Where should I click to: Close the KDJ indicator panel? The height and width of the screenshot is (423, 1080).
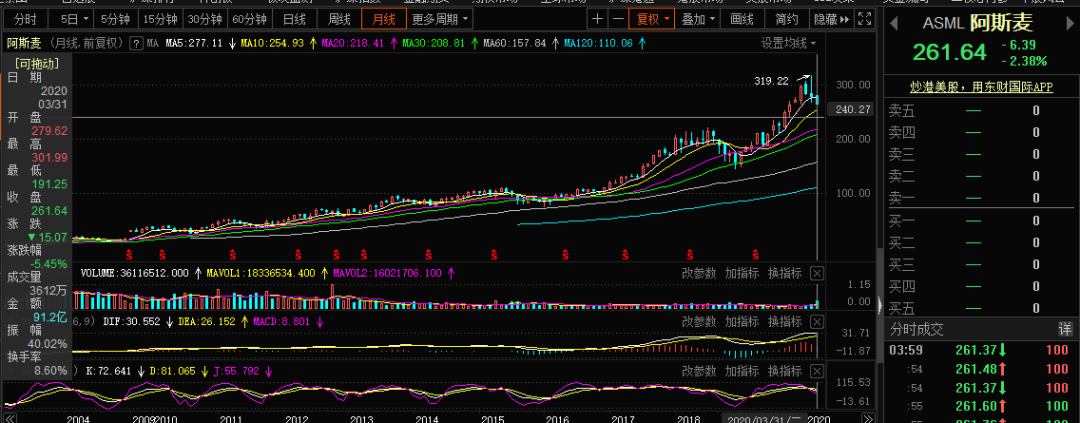click(x=817, y=370)
